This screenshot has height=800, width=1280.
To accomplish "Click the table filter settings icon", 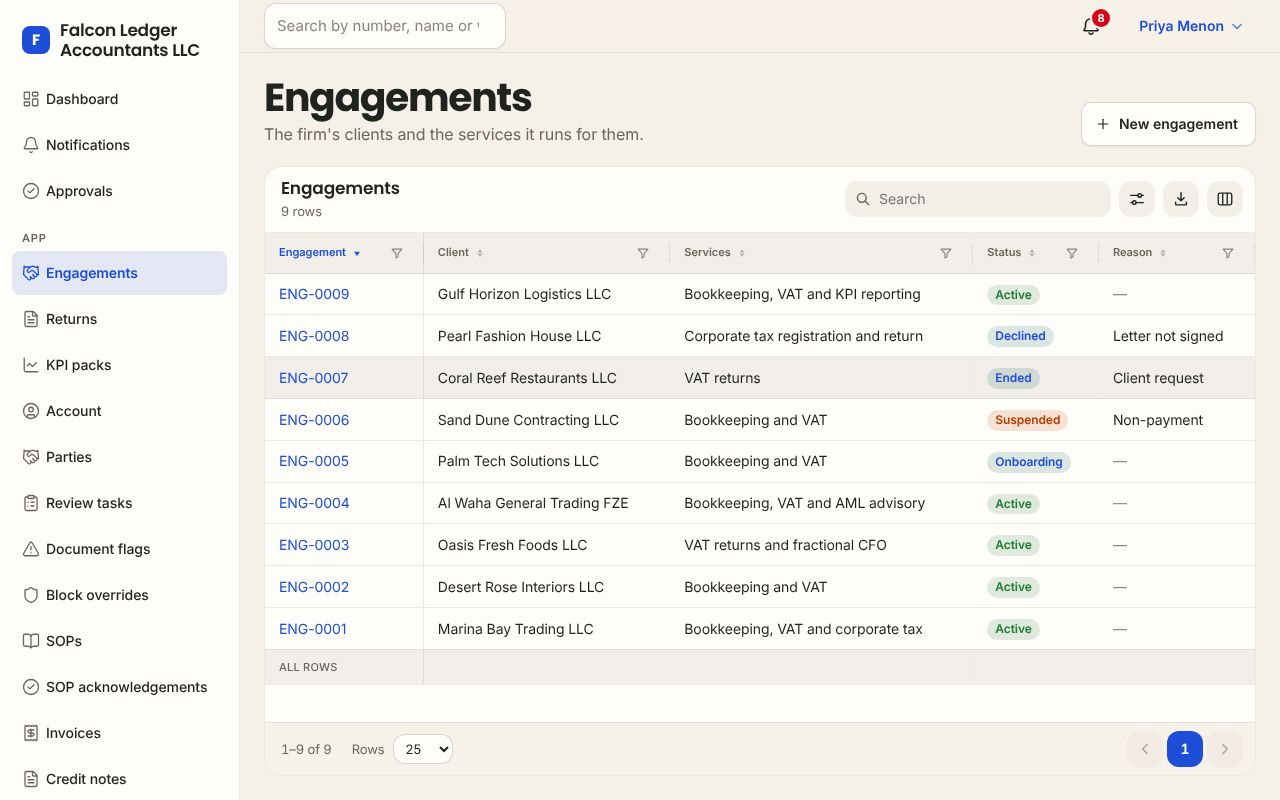I will (1137, 199).
